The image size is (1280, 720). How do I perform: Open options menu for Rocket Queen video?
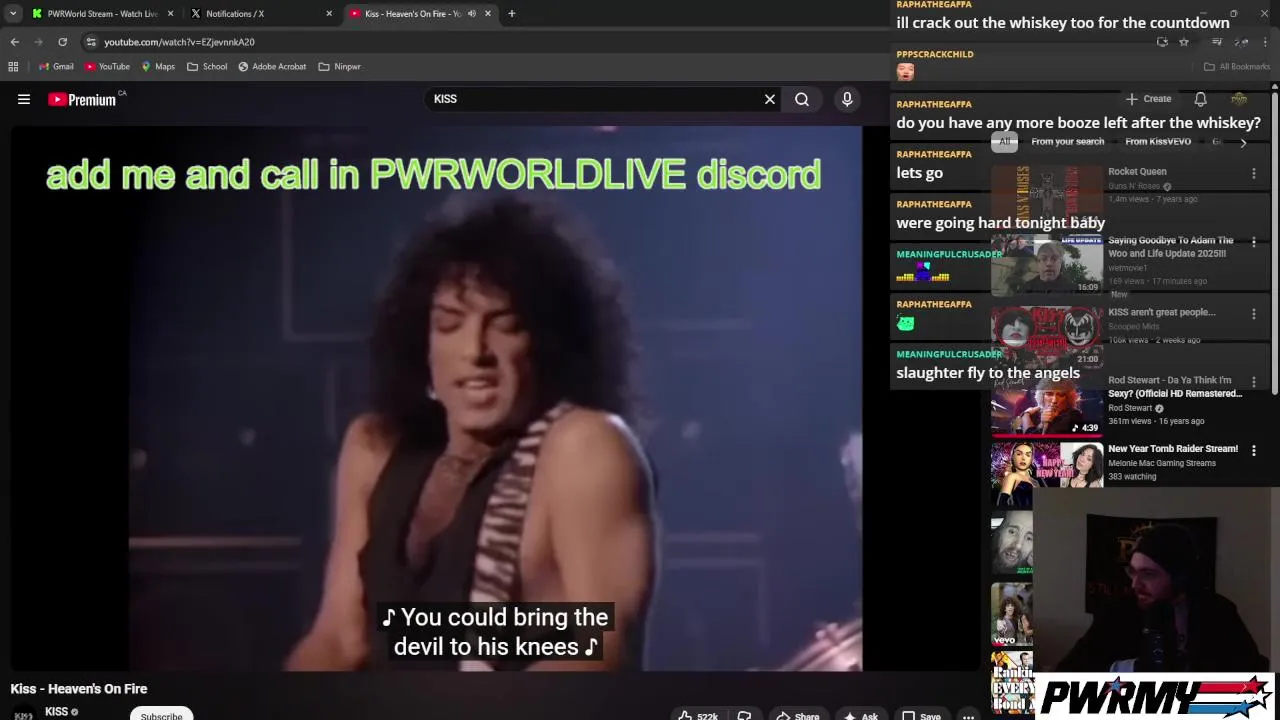[1254, 173]
